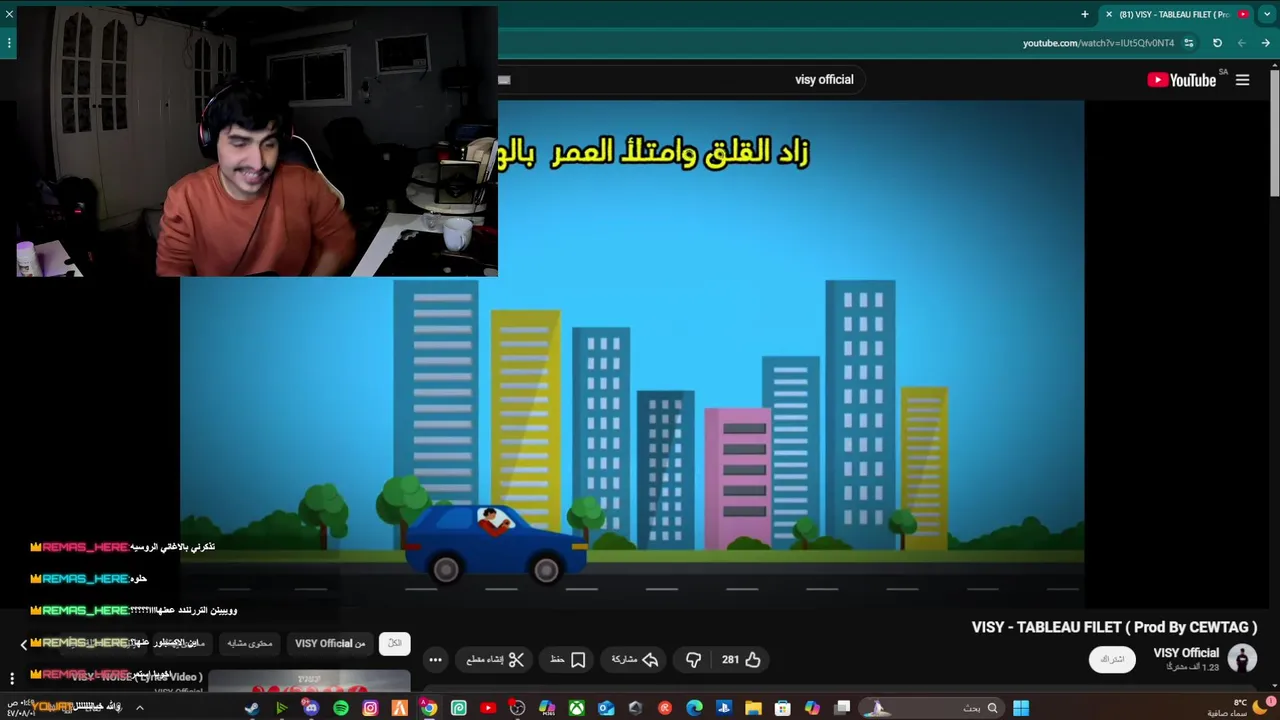The height and width of the screenshot is (720, 1280).
Task: Open the PlayStation app from taskbar
Action: pyautogui.click(x=724, y=708)
